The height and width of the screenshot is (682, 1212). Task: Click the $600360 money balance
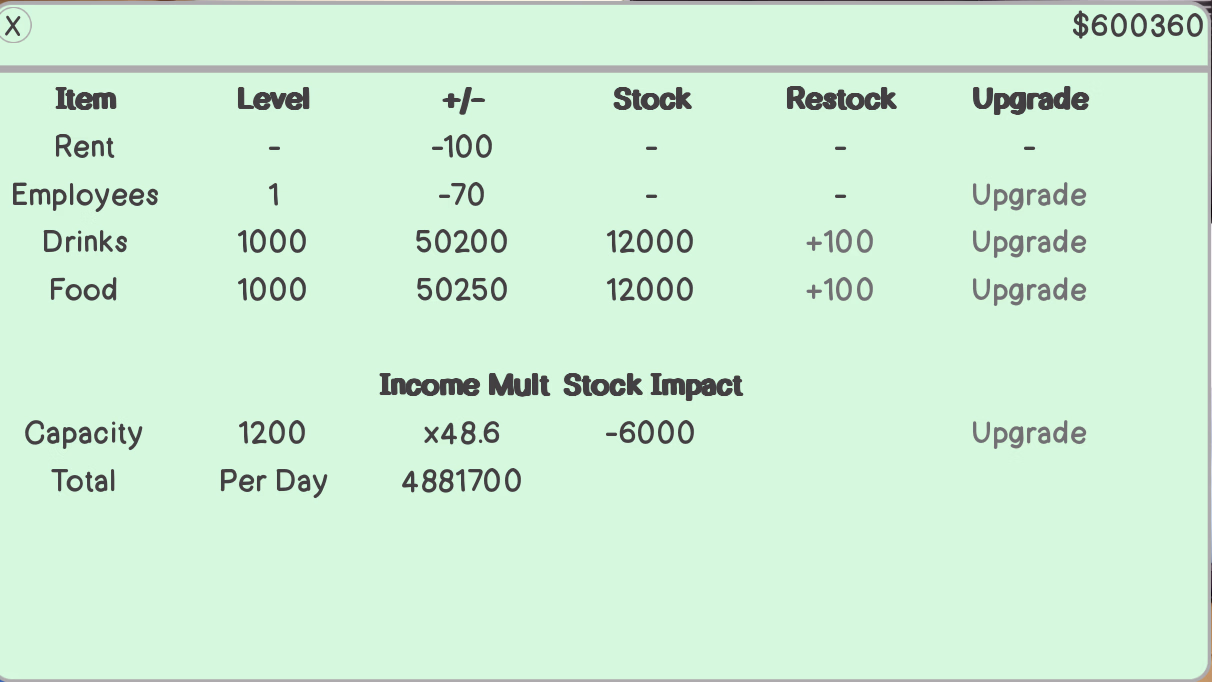tap(1137, 26)
